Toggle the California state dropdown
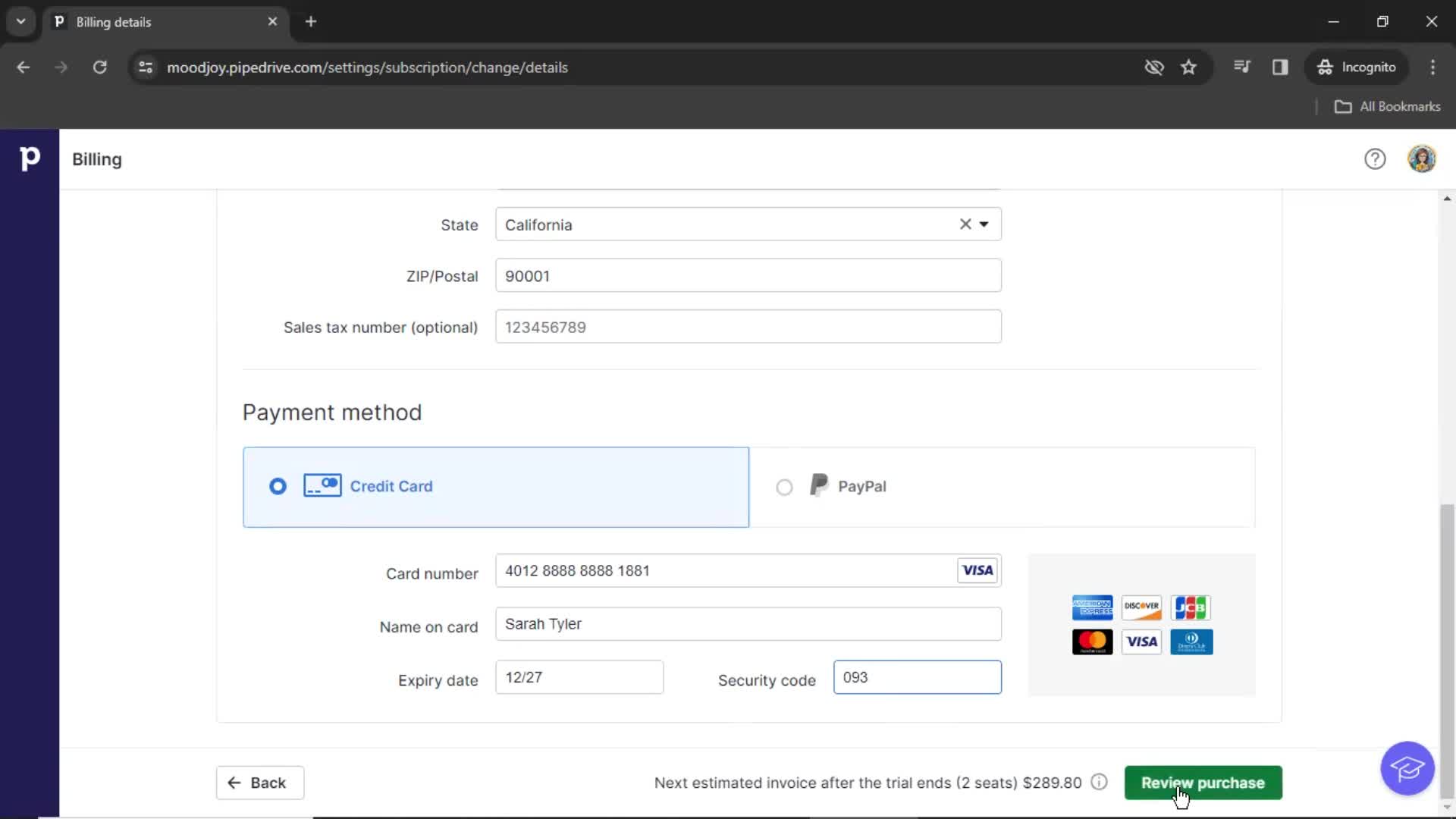Image resolution: width=1456 pixels, height=819 pixels. click(x=985, y=224)
